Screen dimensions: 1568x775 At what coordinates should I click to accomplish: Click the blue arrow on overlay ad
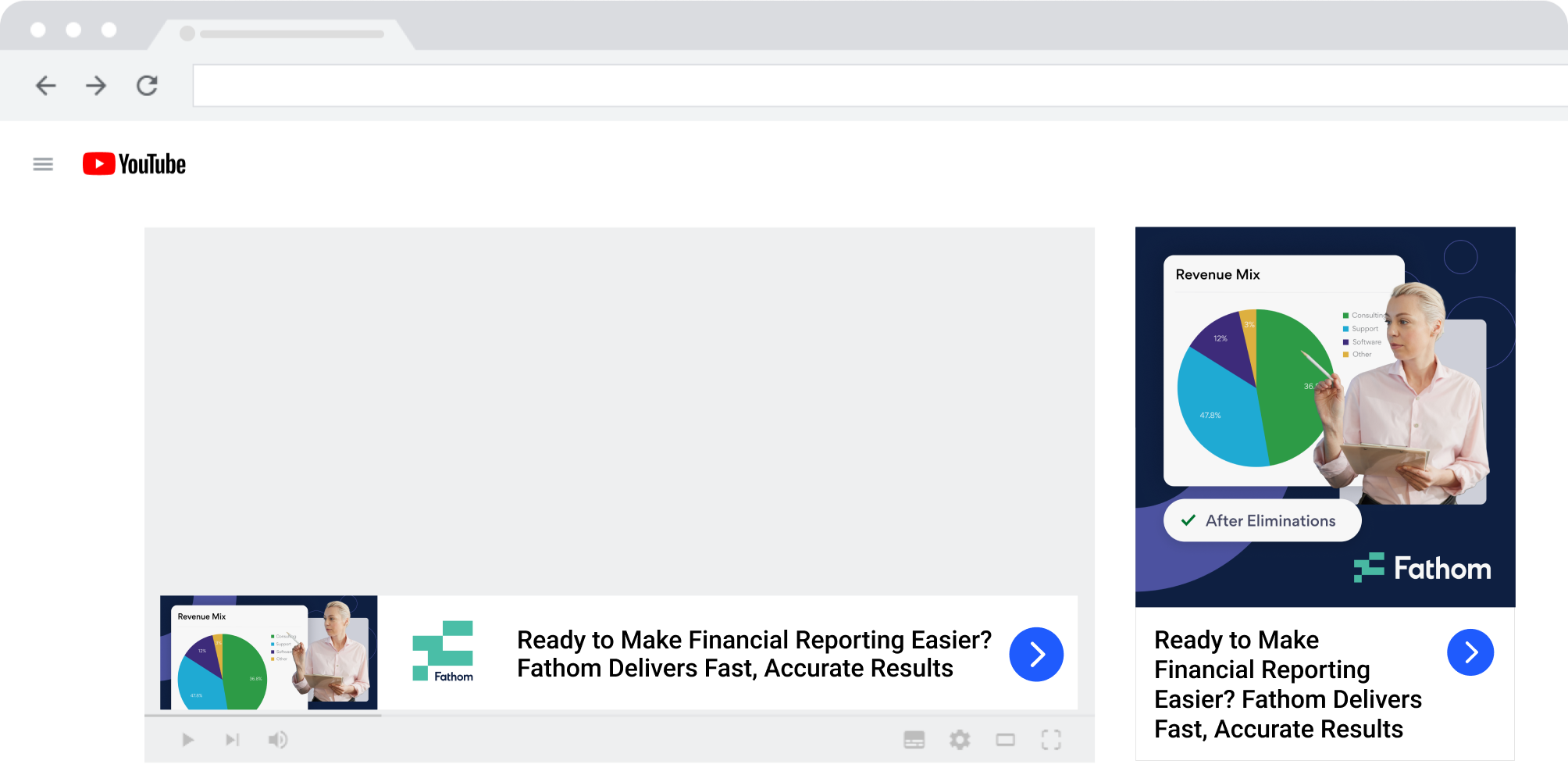point(1036,655)
